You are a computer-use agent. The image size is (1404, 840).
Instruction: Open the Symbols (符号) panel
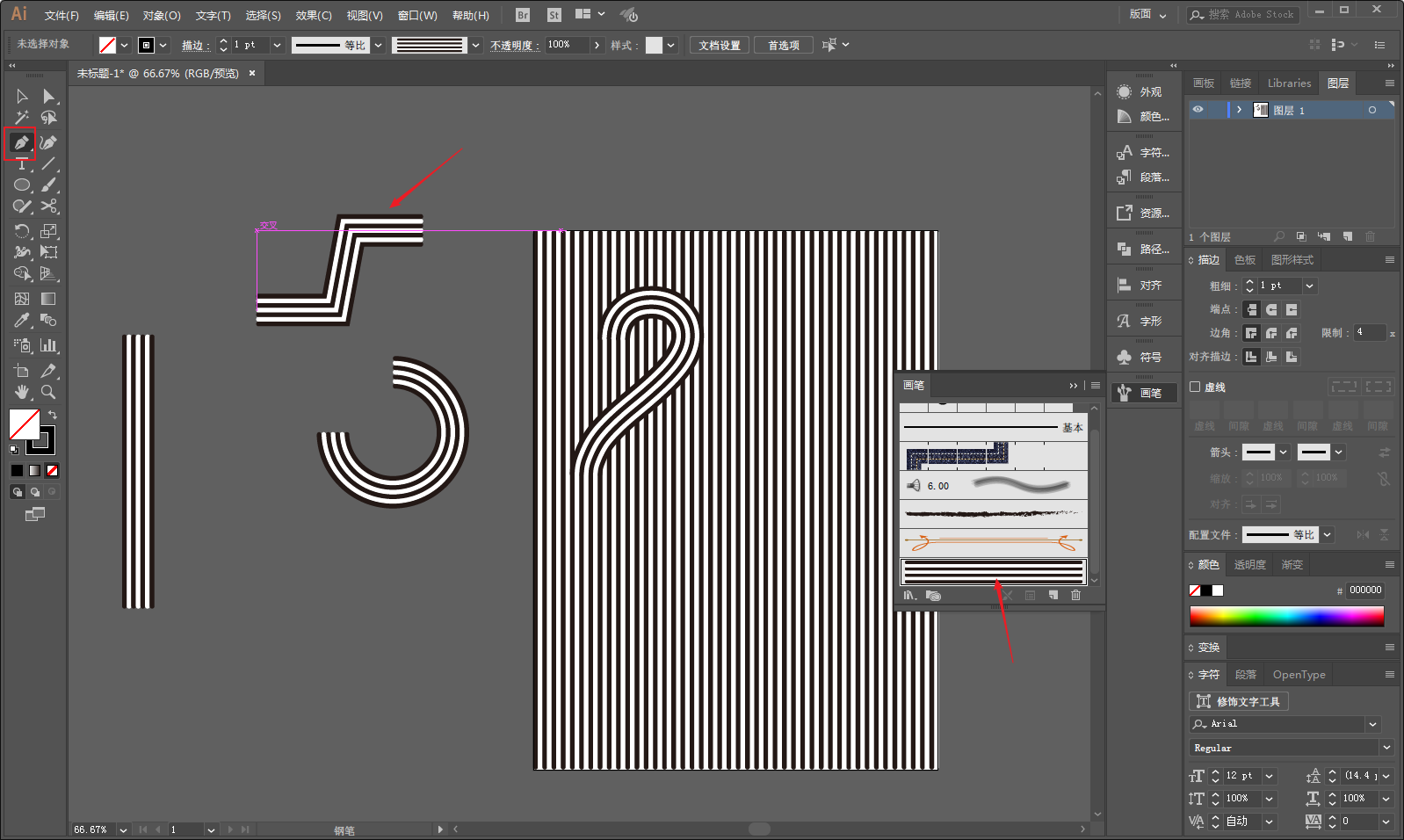coord(1143,358)
